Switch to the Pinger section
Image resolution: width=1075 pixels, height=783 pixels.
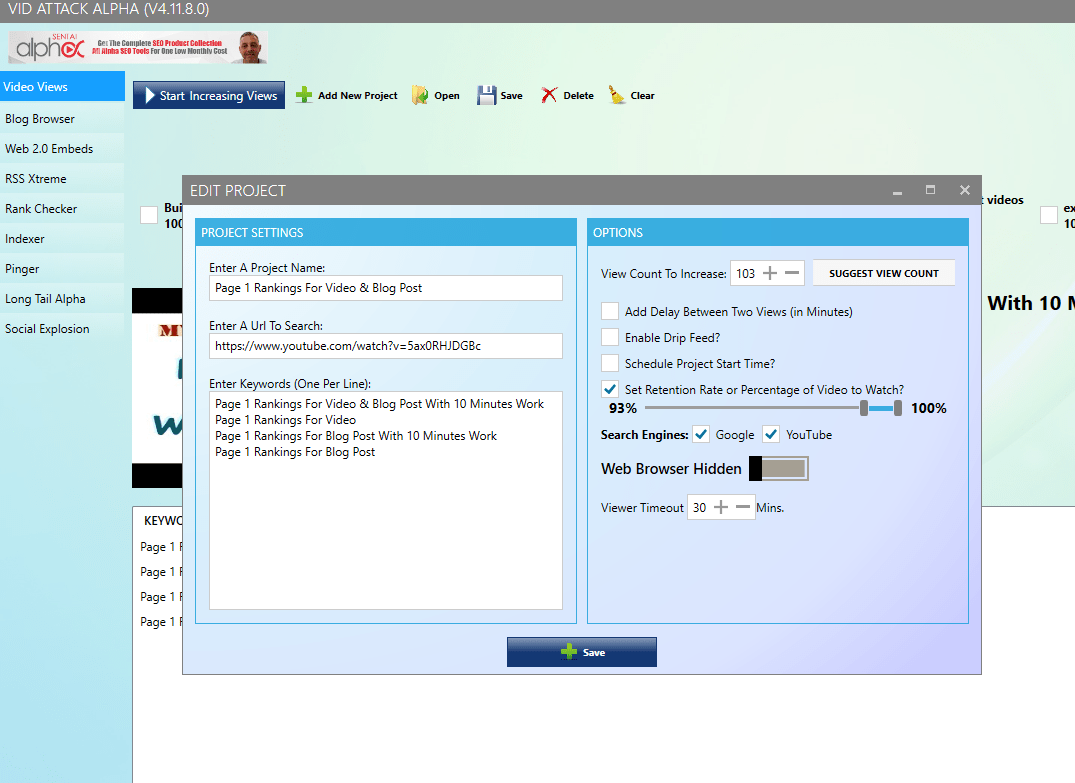pyautogui.click(x=62, y=269)
